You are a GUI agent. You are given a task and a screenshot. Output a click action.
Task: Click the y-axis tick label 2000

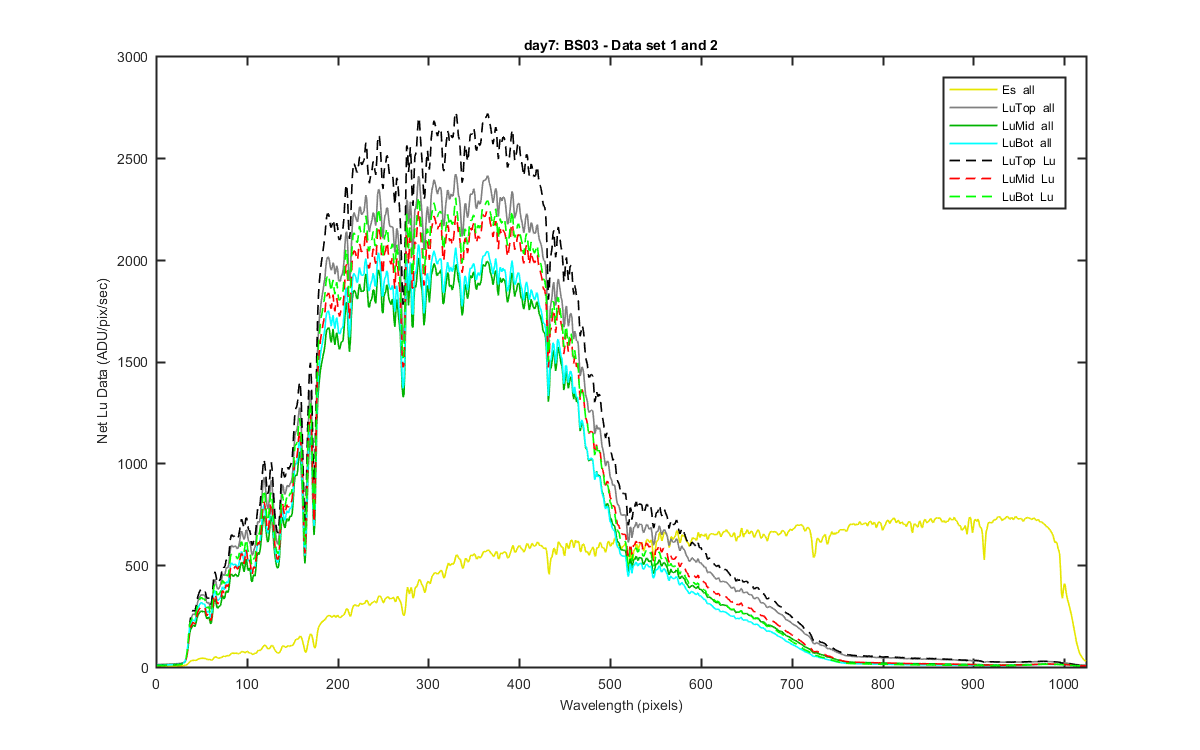(x=132, y=261)
